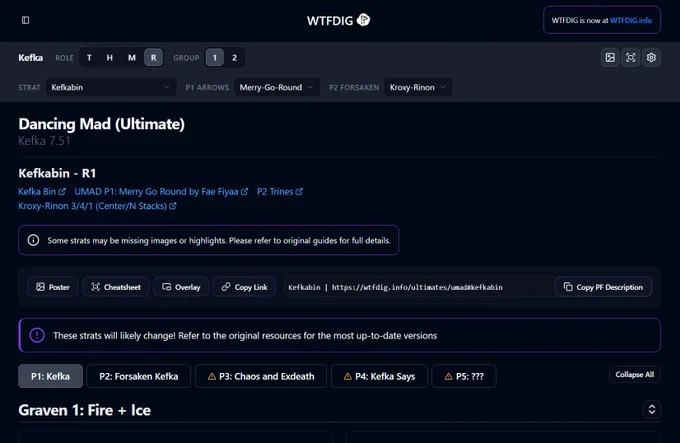This screenshot has height=443, width=680.
Task: Click the Poster button
Action: coord(52,287)
